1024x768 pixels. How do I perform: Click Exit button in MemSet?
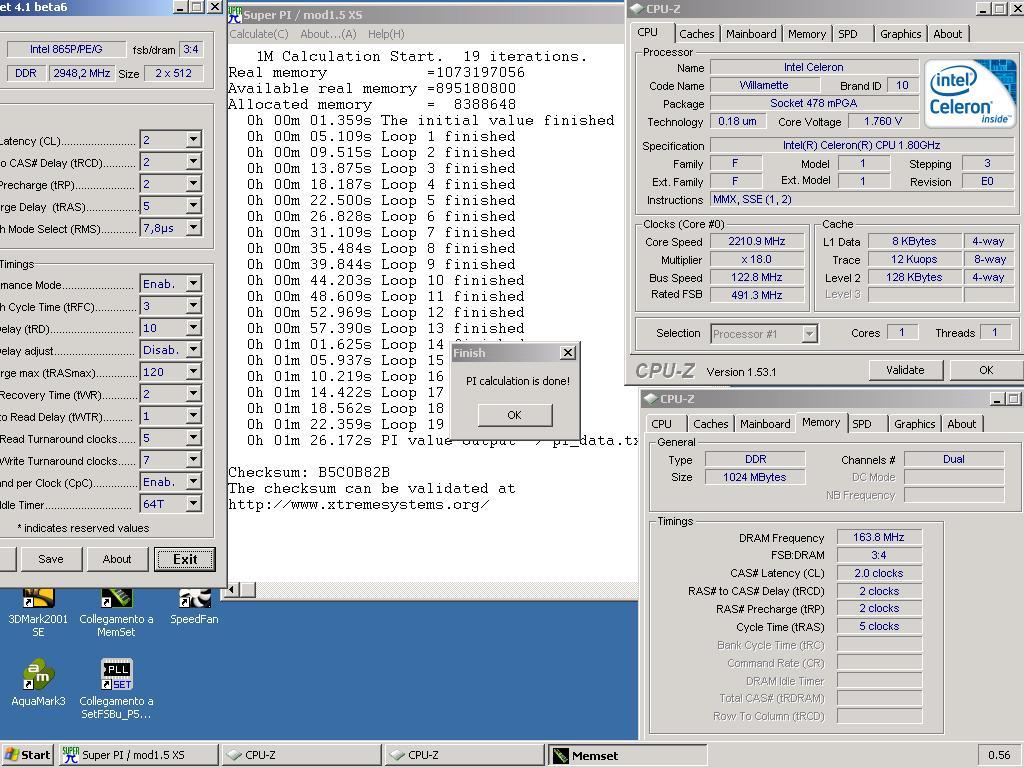pyautogui.click(x=185, y=559)
